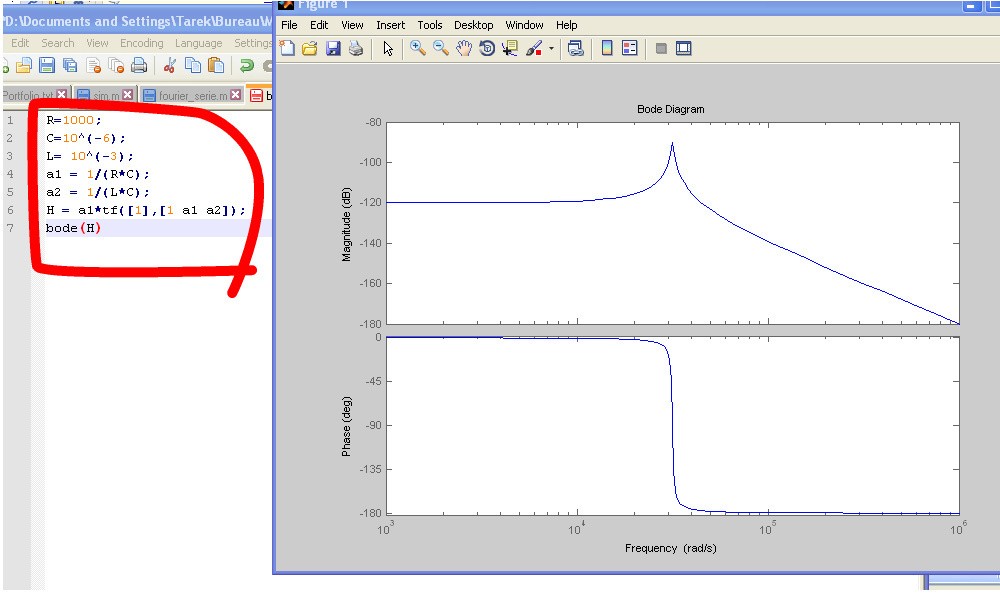Screen dimensions: 1000x600
Task: Click the Save icon in Notepad++ toolbar
Action: click(x=46, y=66)
